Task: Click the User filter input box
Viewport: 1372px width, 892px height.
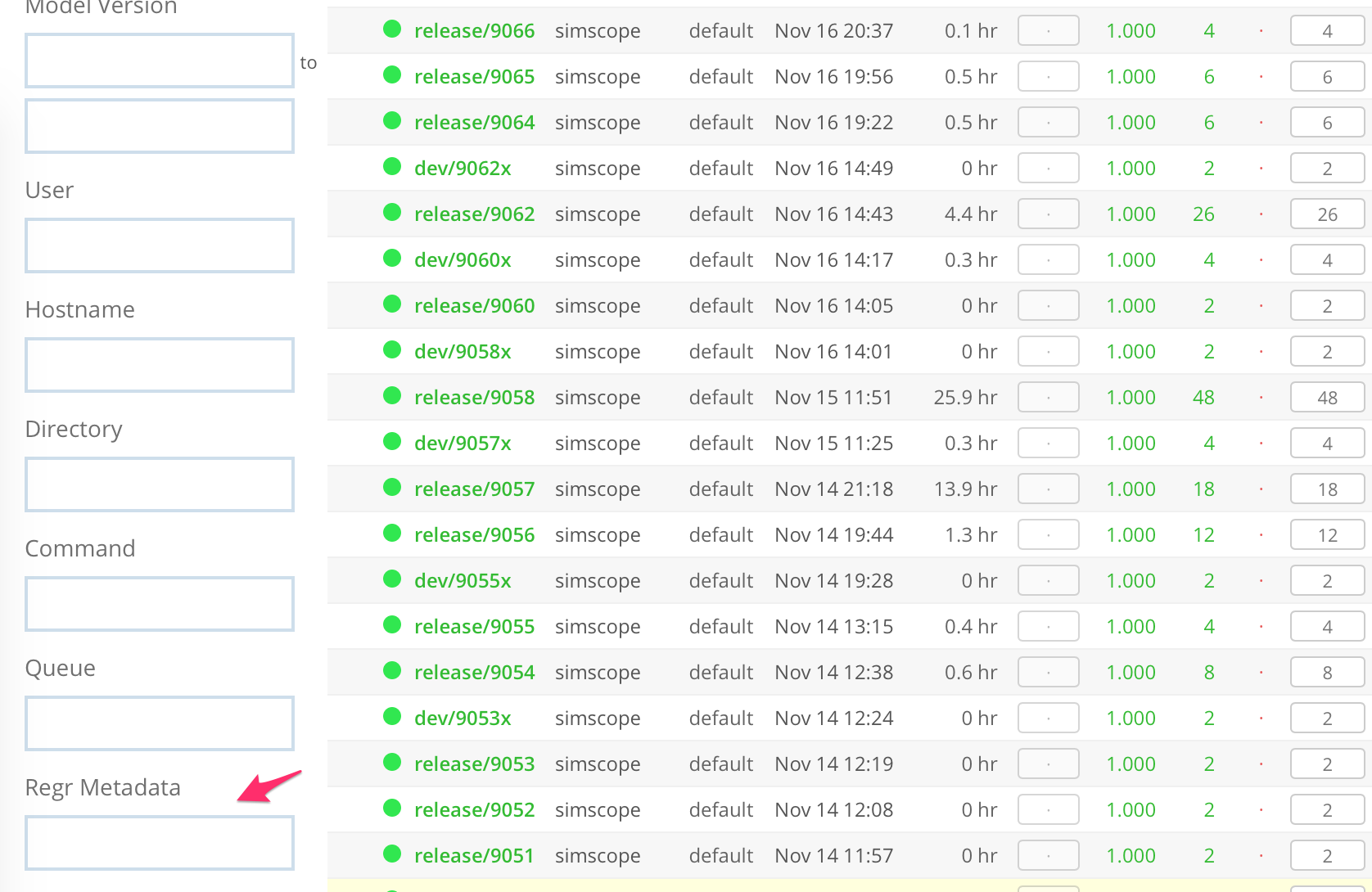Action: pyautogui.click(x=160, y=246)
